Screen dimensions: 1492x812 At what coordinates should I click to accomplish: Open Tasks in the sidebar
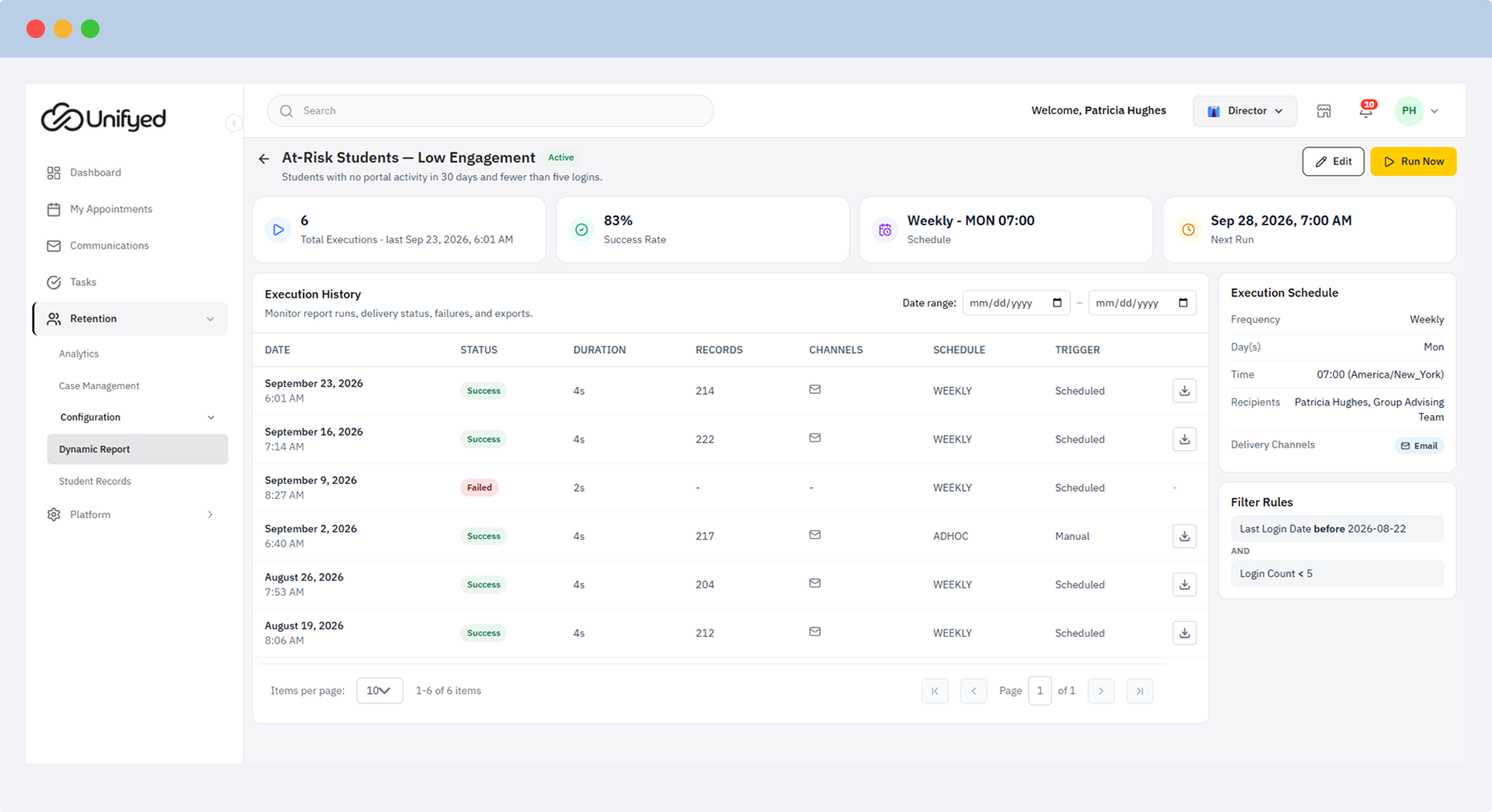tap(82, 282)
